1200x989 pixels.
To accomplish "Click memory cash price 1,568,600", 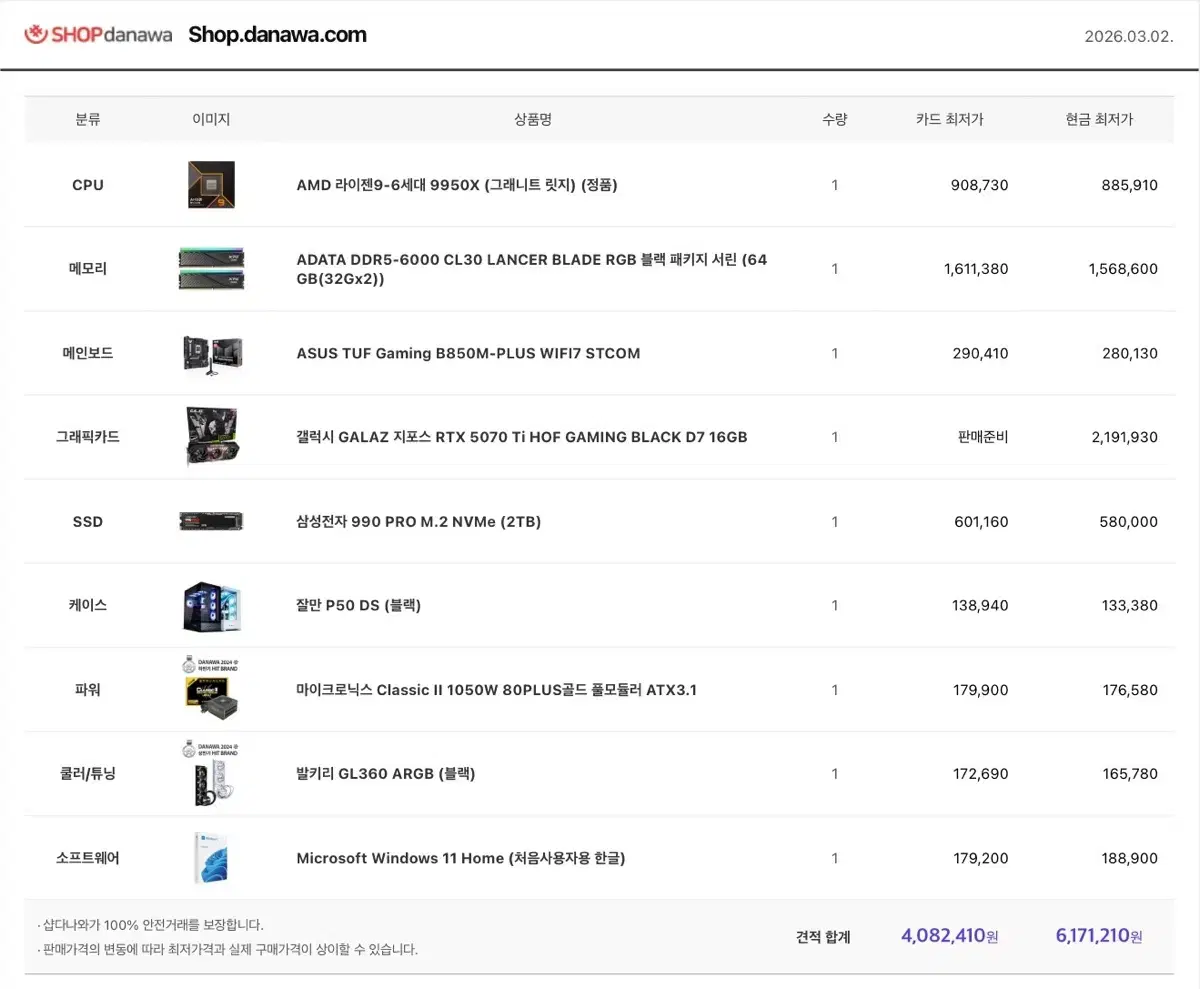I will pos(1124,269).
